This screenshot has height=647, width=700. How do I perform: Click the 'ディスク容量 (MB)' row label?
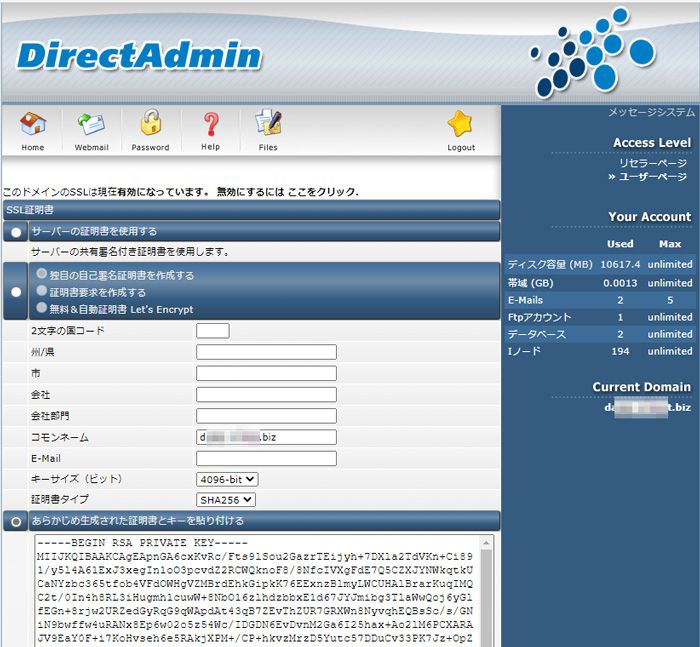(550, 264)
